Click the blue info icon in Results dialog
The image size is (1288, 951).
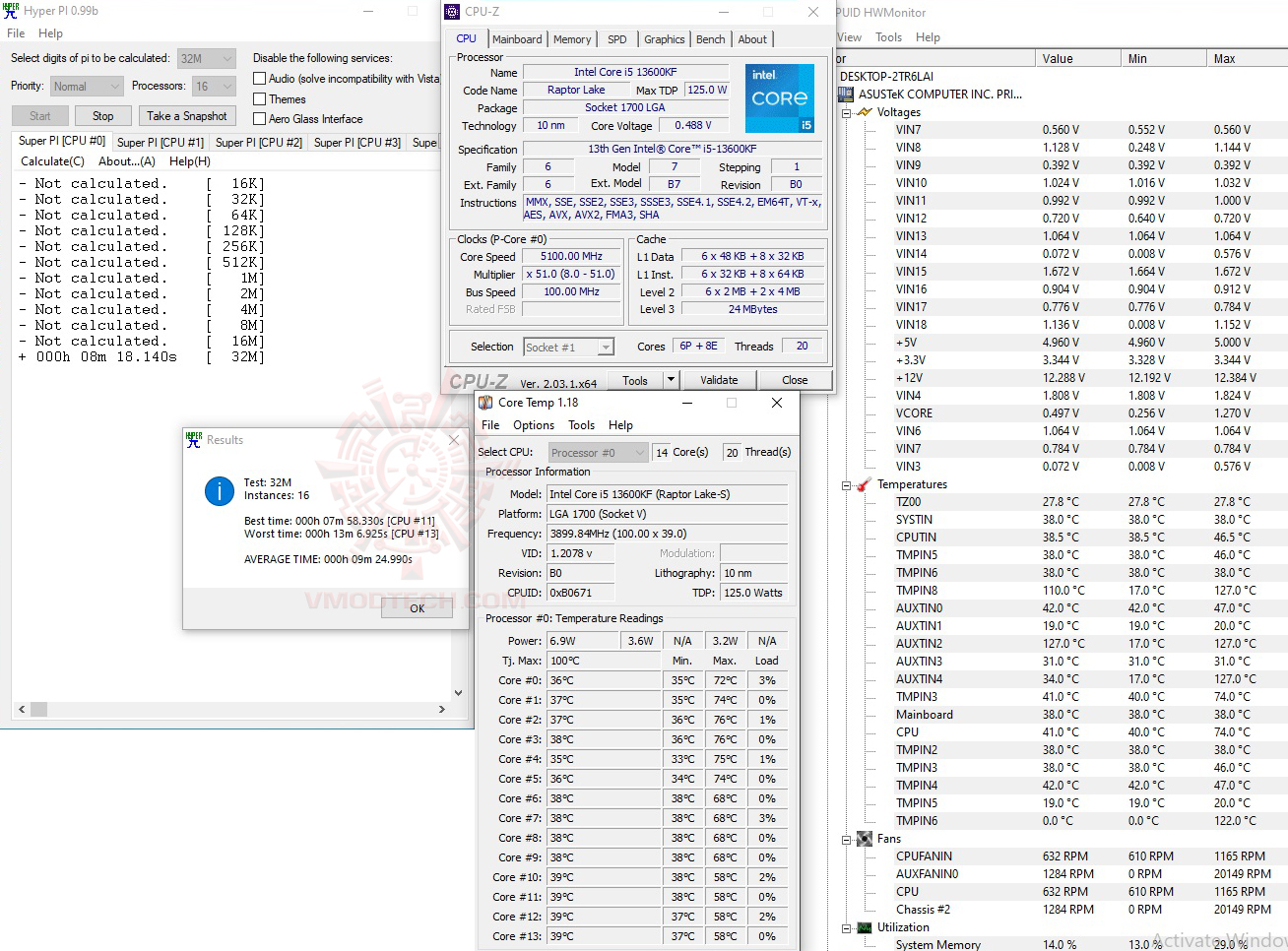pyautogui.click(x=219, y=490)
